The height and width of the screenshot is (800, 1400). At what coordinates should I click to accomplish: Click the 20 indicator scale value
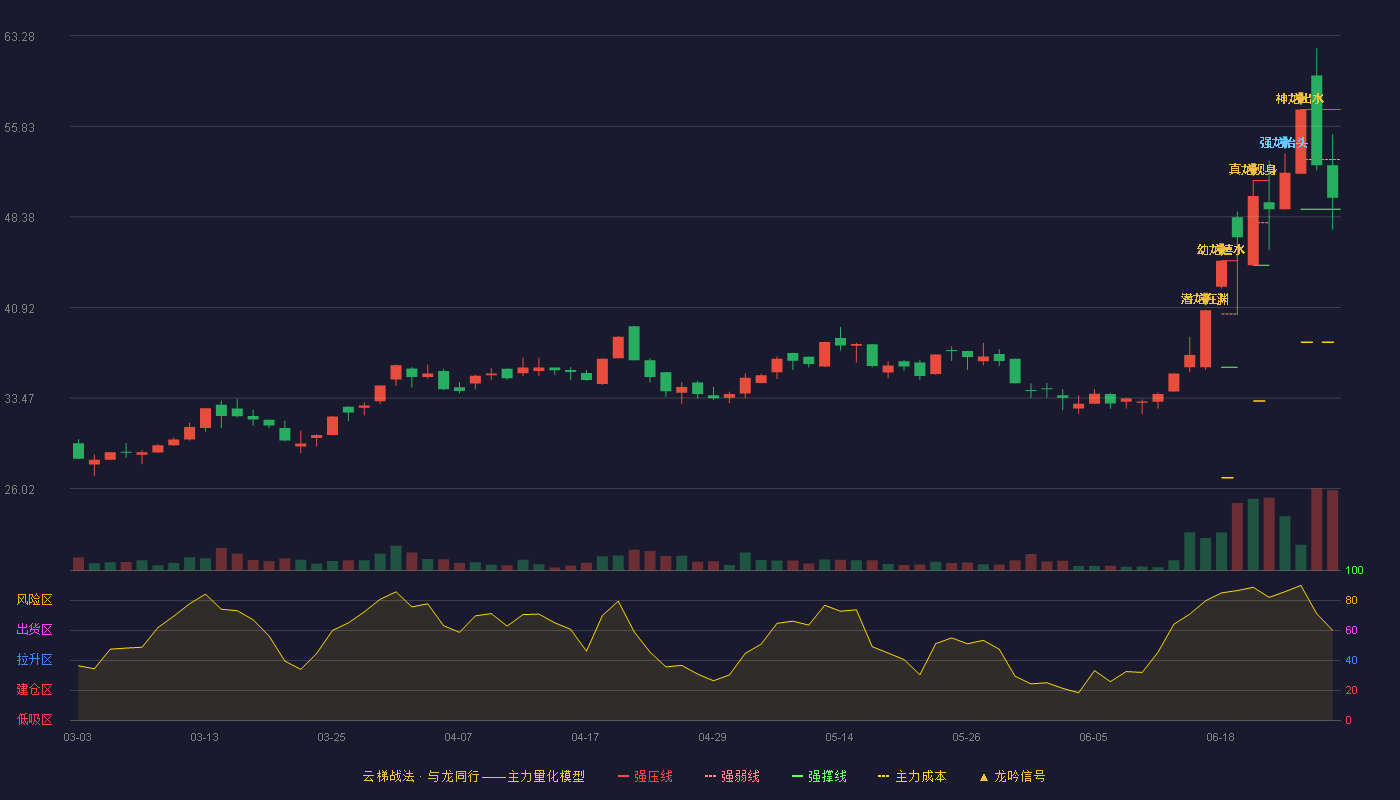[1351, 690]
